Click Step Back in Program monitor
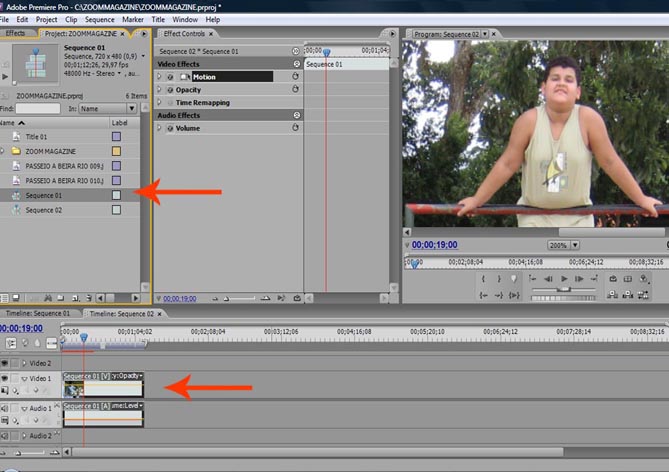The image size is (669, 472). point(547,279)
